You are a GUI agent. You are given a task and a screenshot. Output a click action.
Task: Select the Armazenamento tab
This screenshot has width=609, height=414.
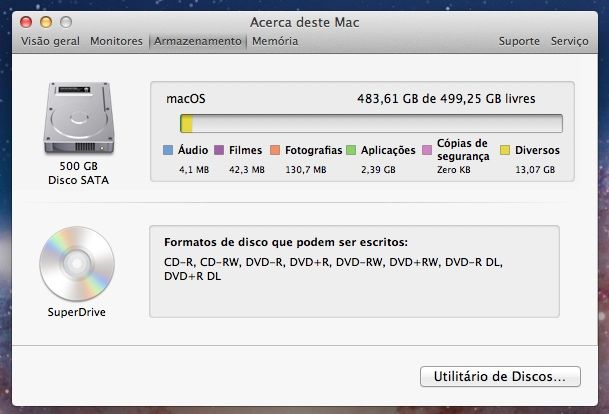pos(198,41)
